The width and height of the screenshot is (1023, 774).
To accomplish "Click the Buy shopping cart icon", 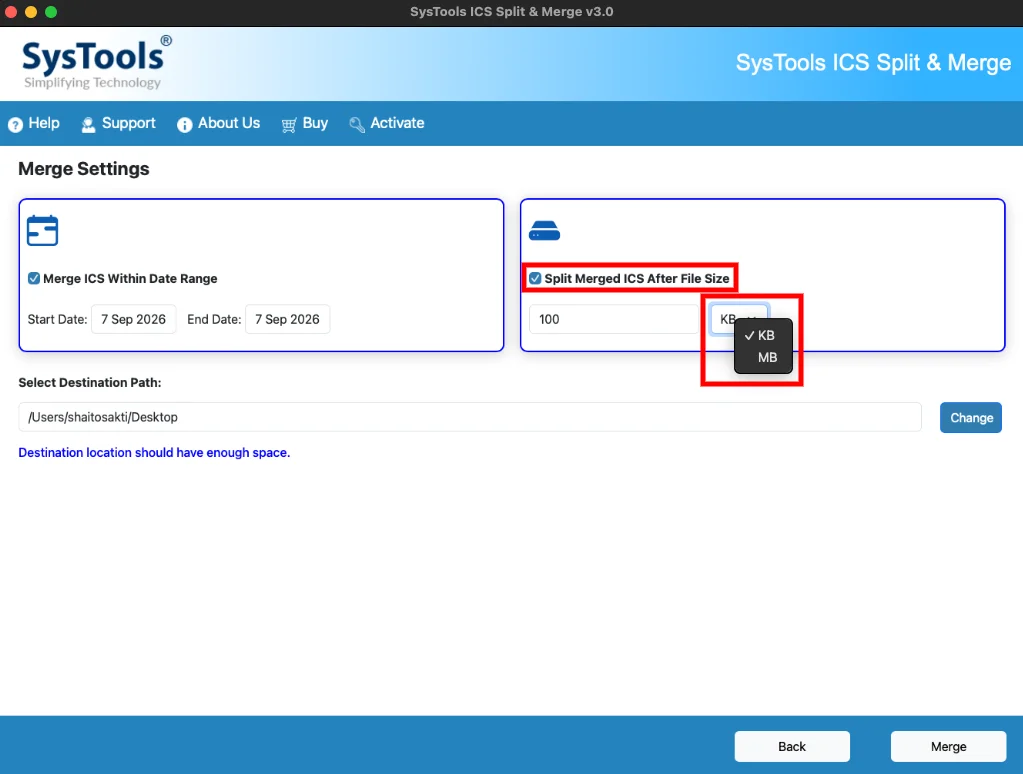I will coord(289,125).
